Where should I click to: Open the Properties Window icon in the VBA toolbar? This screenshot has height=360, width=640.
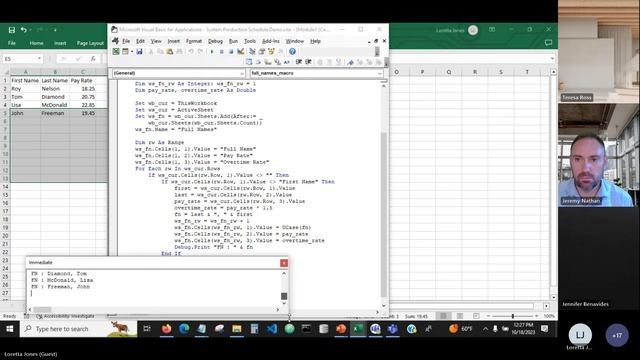pyautogui.click(x=262, y=51)
